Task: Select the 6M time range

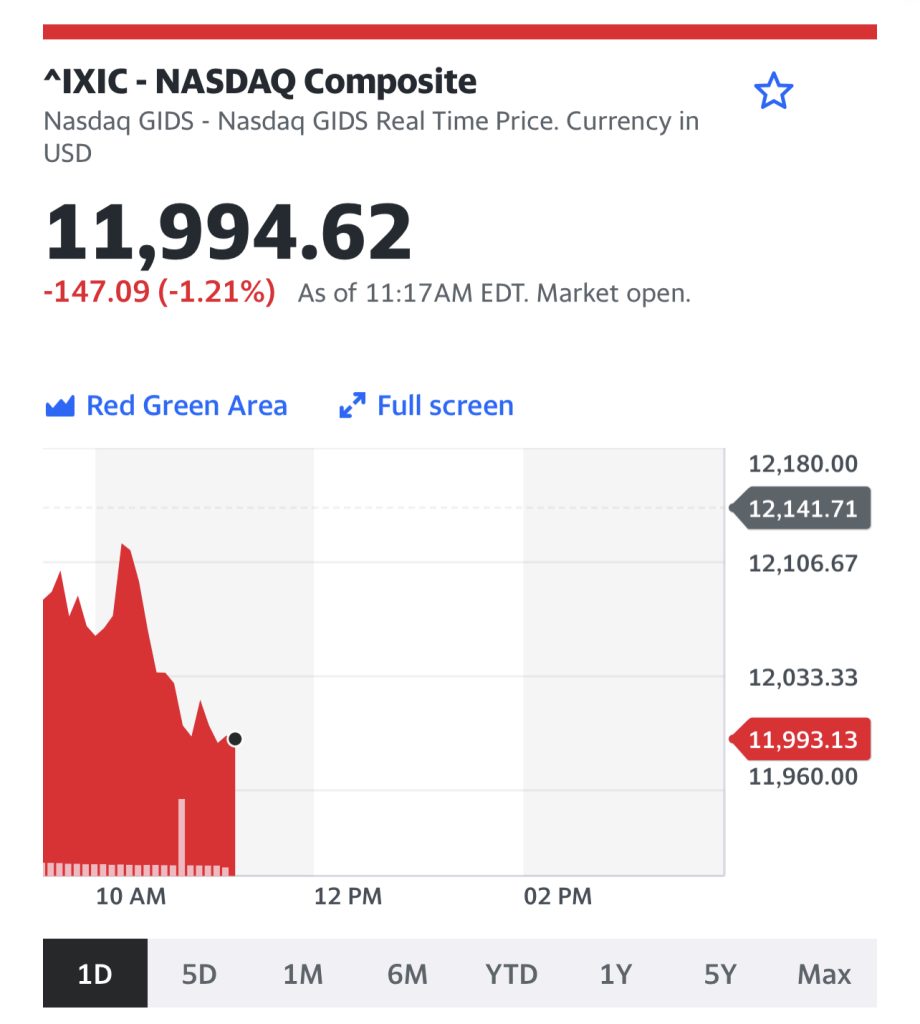Action: (x=407, y=973)
